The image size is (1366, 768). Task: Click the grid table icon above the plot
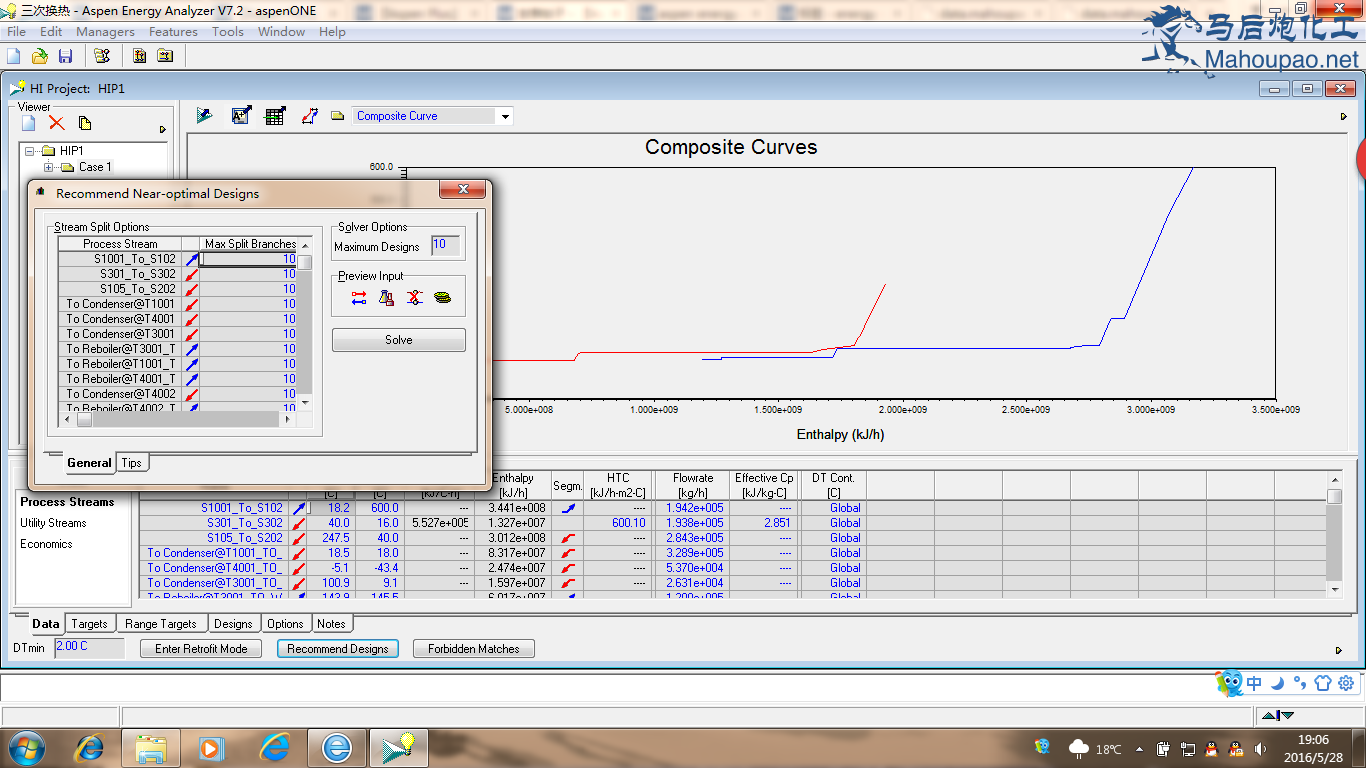275,116
